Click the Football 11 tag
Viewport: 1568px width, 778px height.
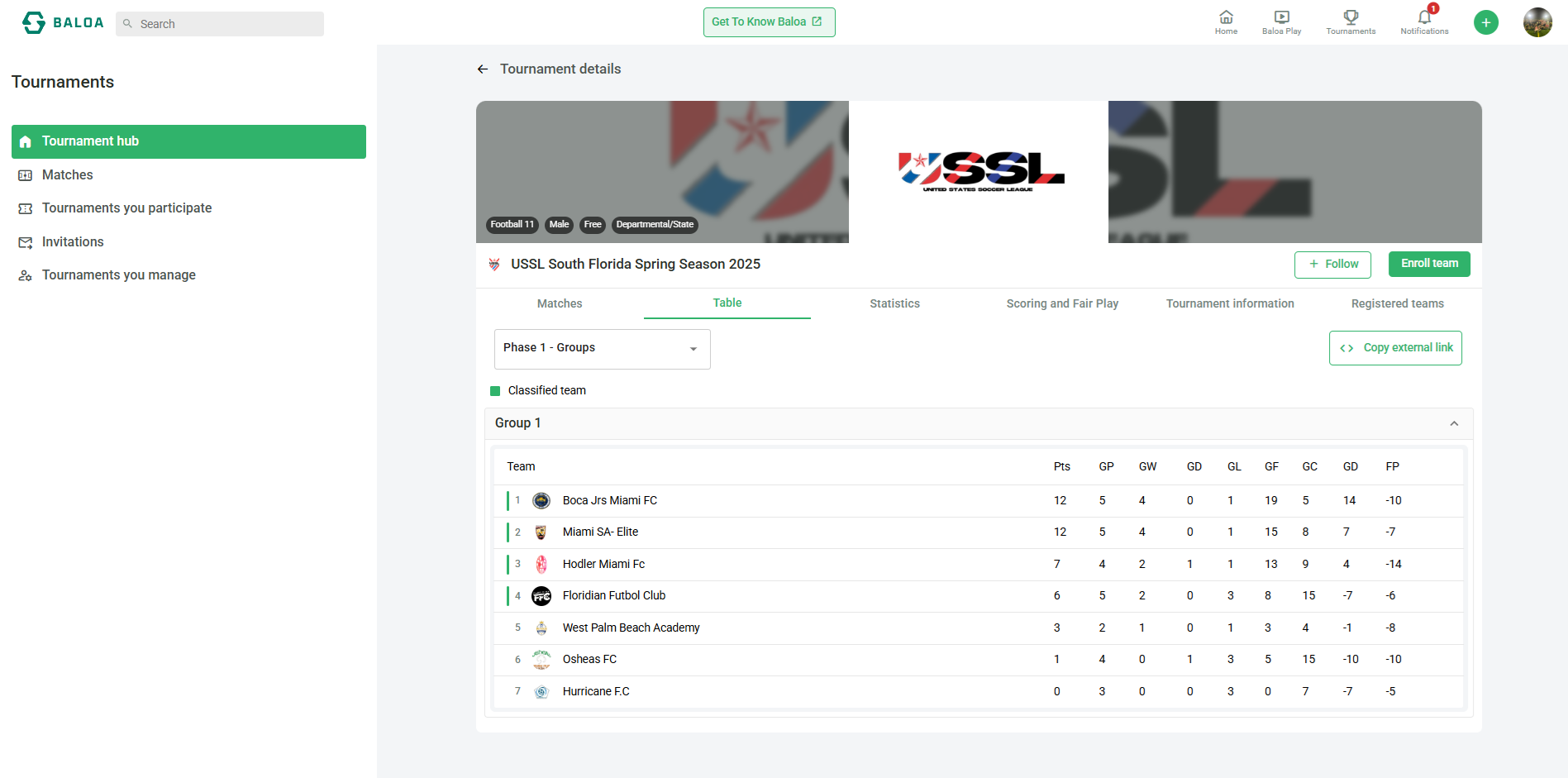click(x=512, y=225)
